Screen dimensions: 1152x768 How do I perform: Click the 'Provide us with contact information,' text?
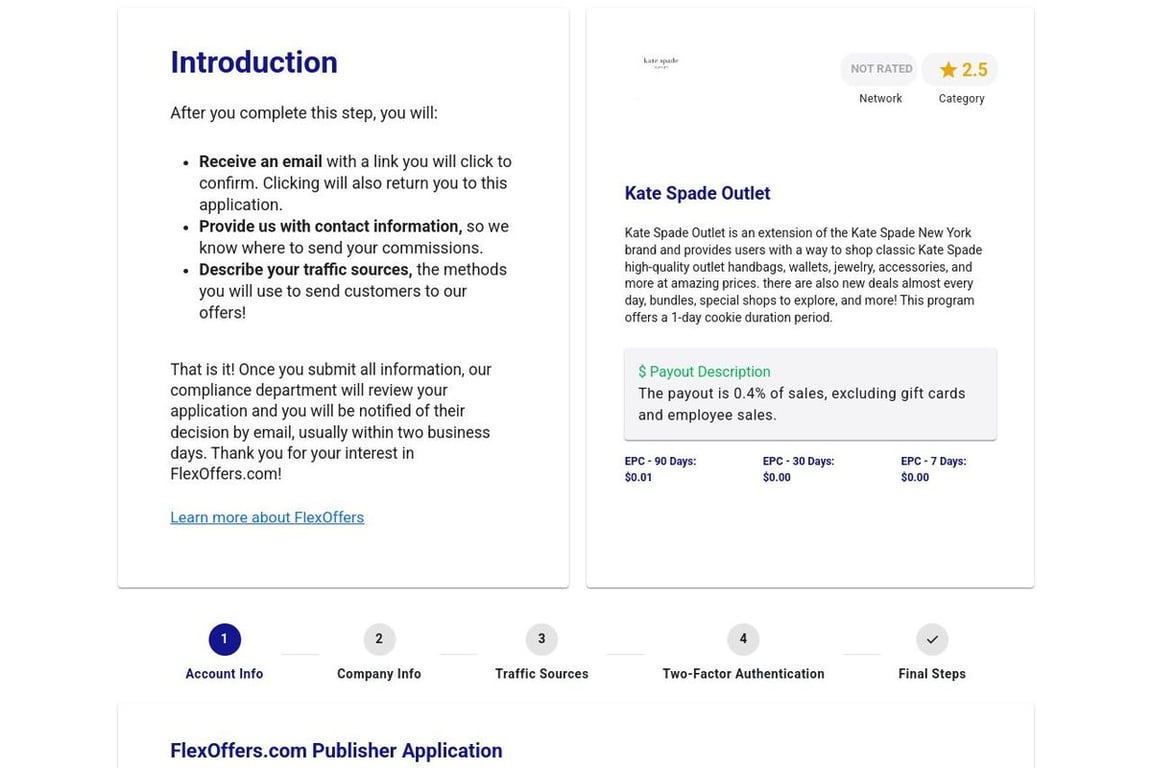pyautogui.click(x=331, y=226)
